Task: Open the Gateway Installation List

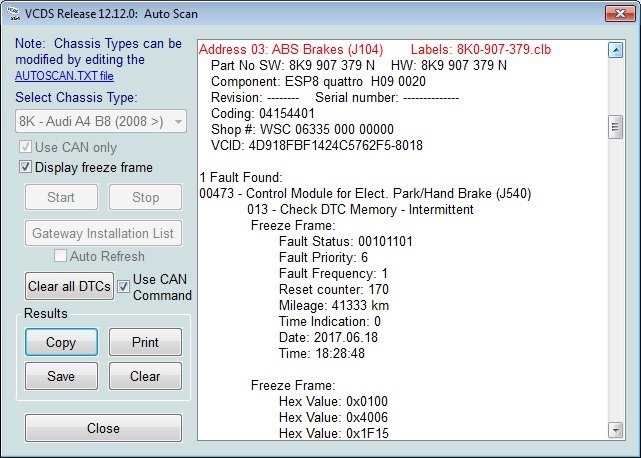Action: [x=103, y=233]
